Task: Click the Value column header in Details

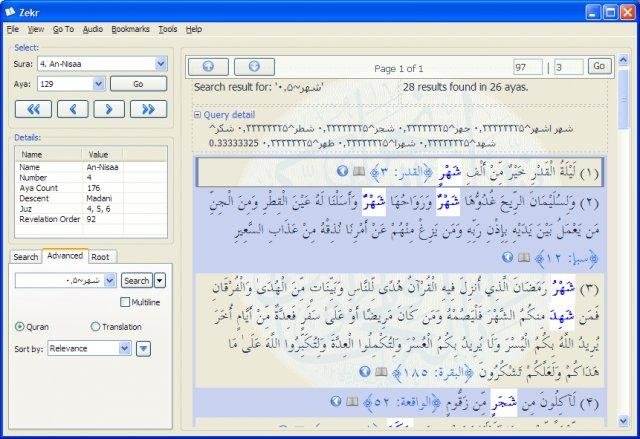Action: tap(102, 155)
